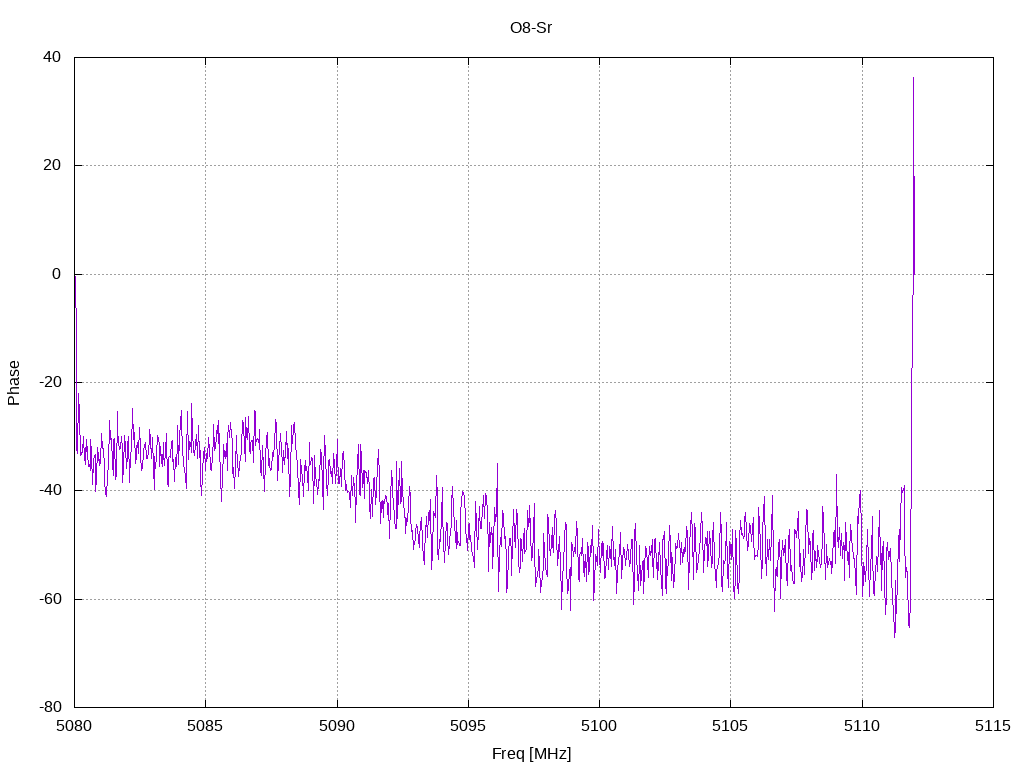Click x-axis tick label 5100
The width and height of the screenshot is (1024, 768).
tap(600, 726)
